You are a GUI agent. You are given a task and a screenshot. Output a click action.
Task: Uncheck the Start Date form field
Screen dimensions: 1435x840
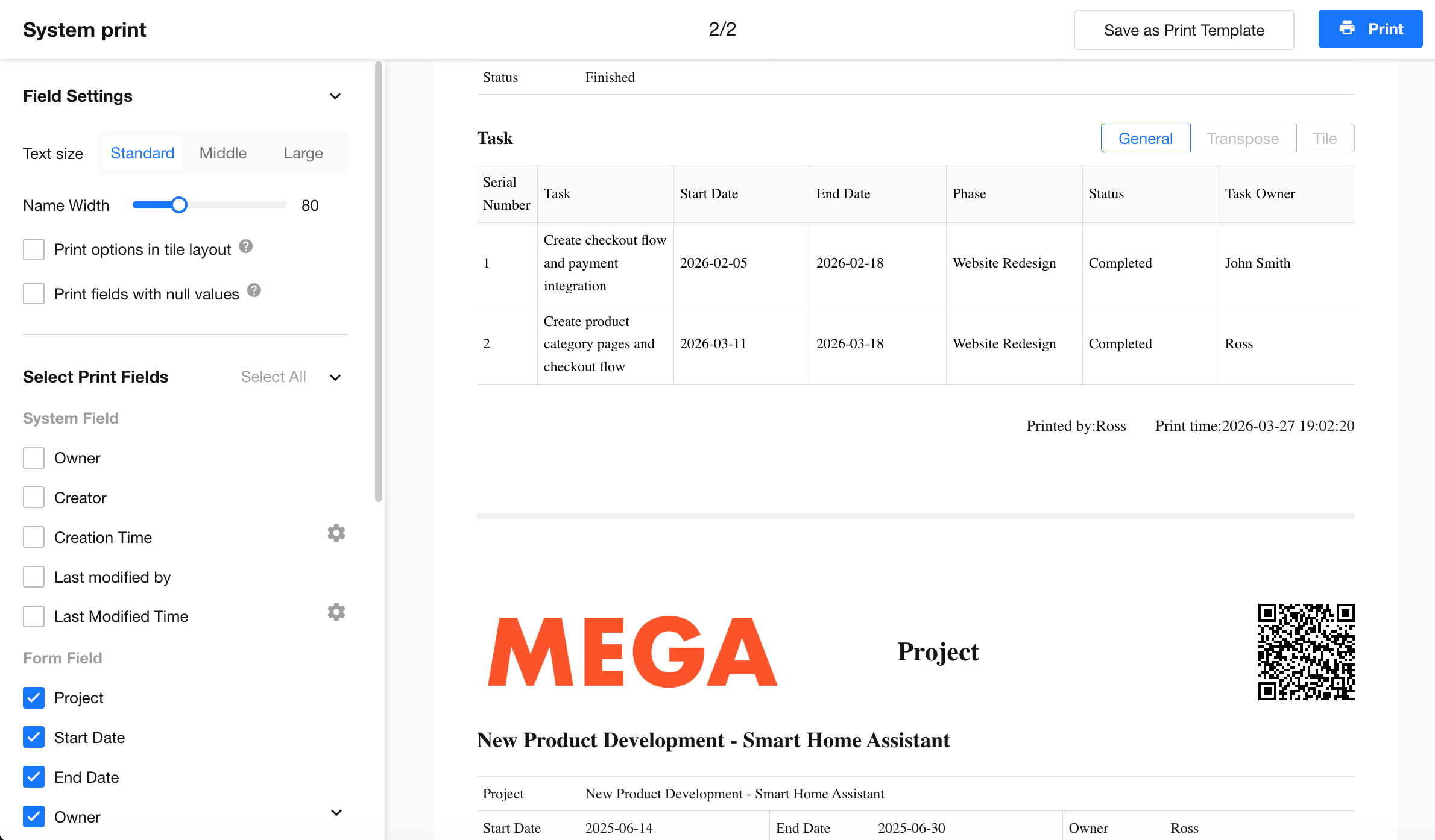click(34, 738)
